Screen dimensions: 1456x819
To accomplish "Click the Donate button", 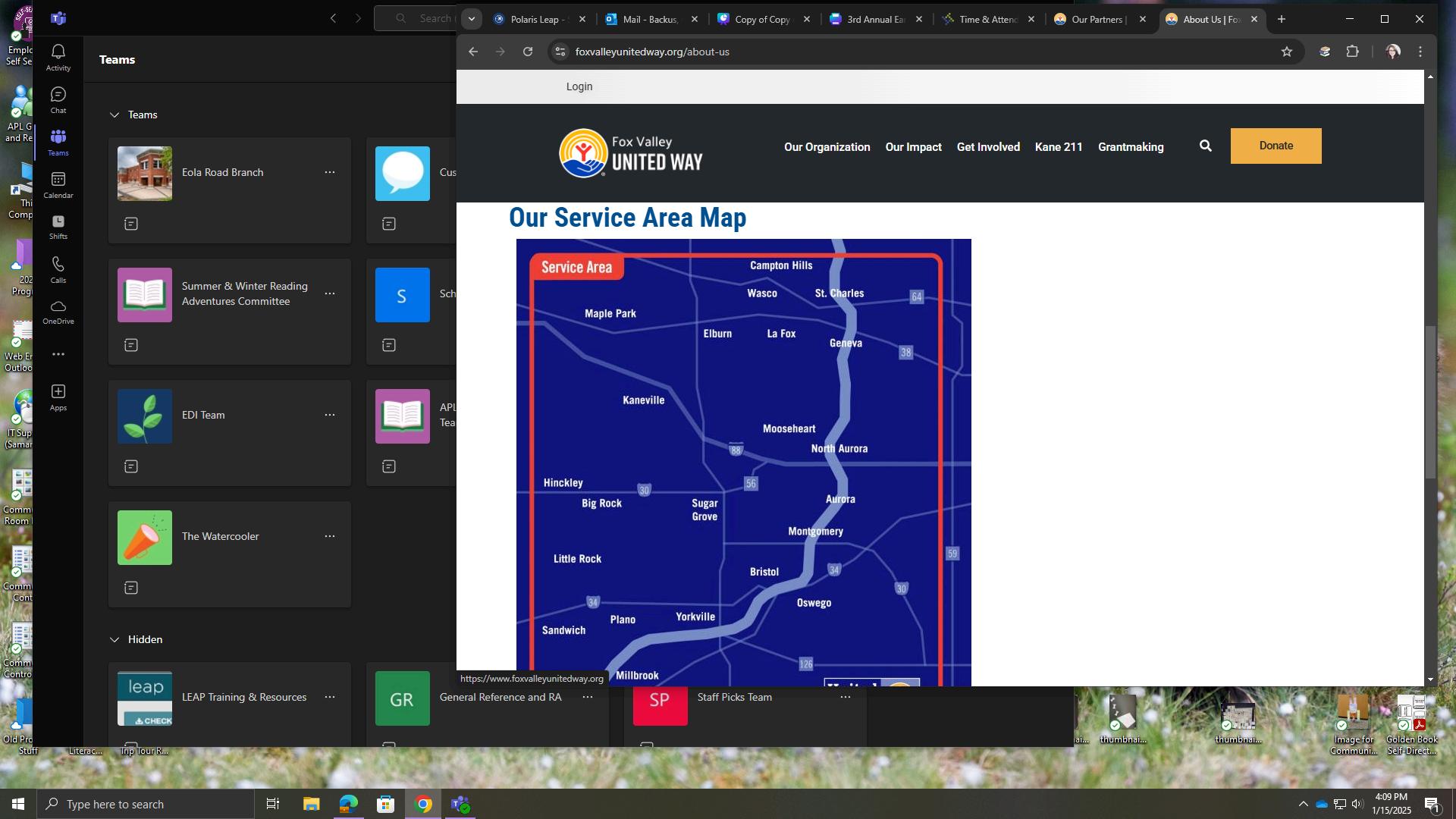I will [x=1276, y=146].
